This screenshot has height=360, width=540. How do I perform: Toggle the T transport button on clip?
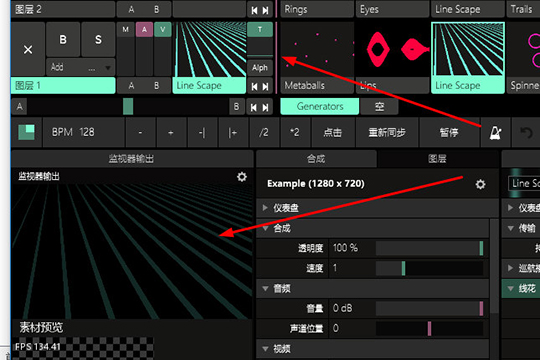point(260,30)
